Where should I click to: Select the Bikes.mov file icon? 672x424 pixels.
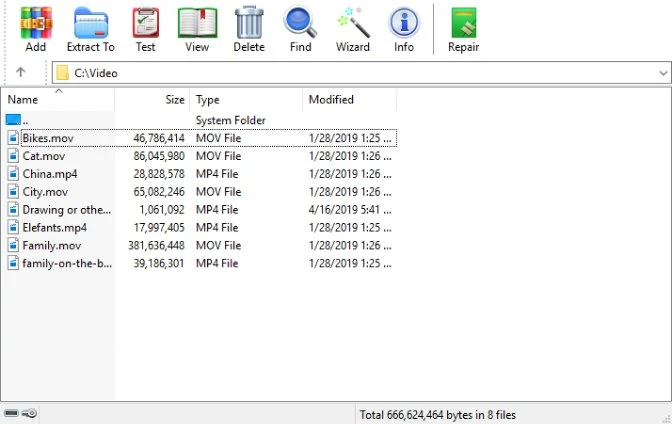click(13, 138)
